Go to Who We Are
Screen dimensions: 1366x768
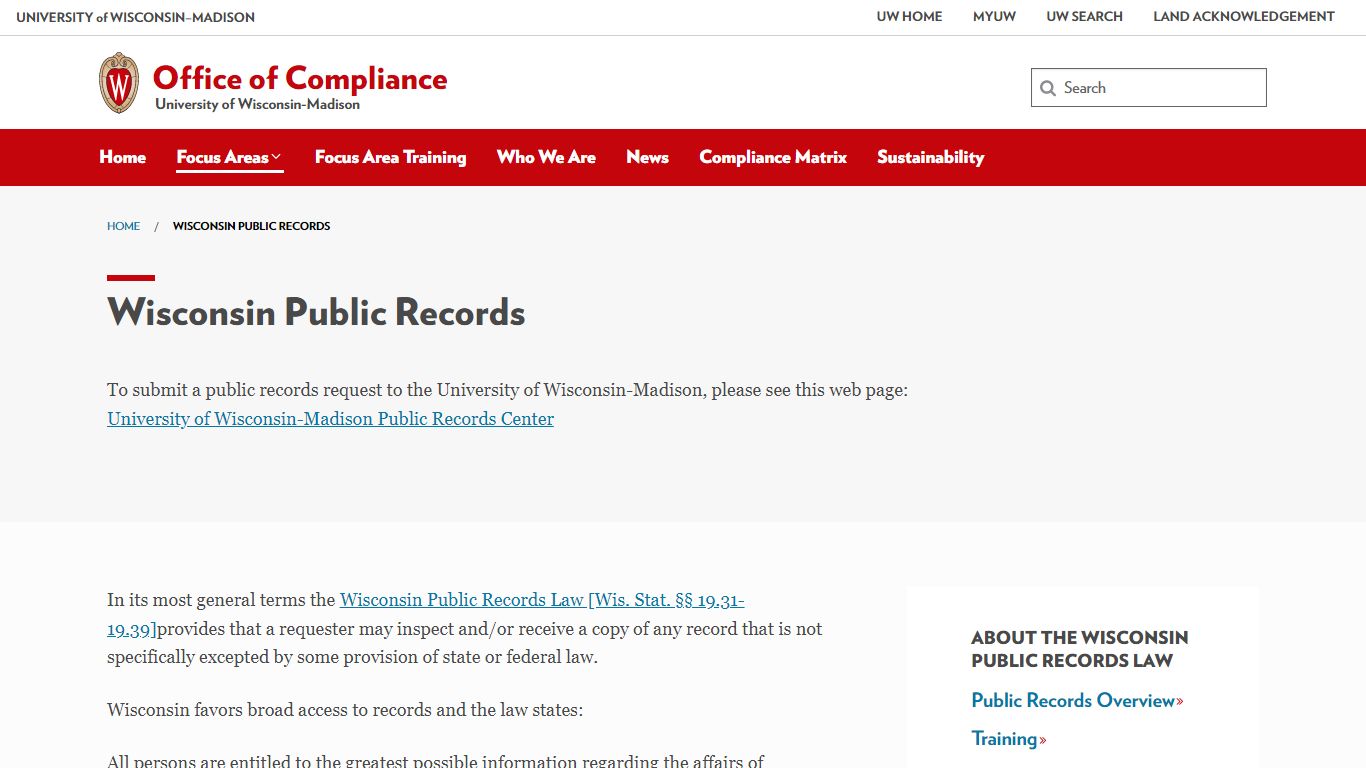[546, 157]
